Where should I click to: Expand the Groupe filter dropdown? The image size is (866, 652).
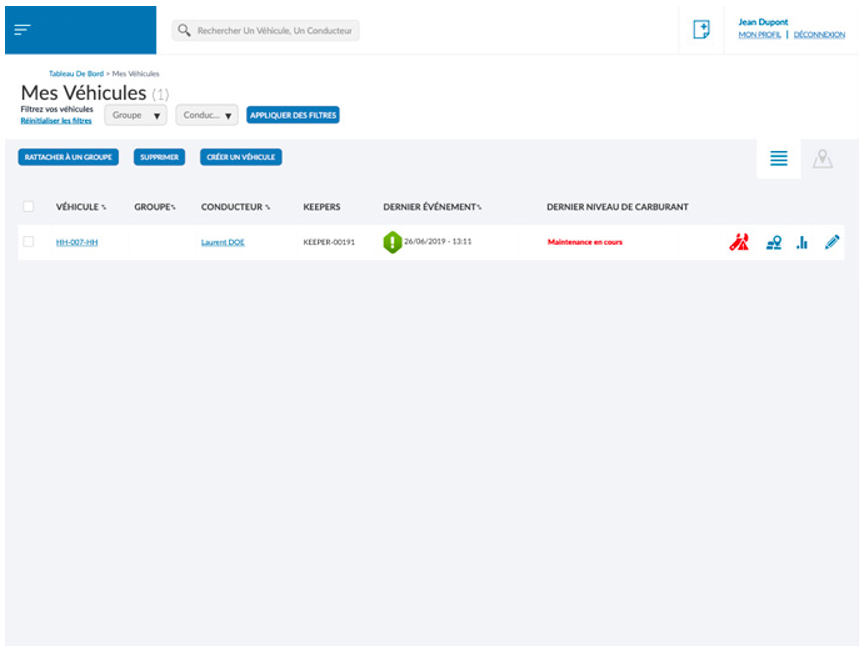(135, 115)
